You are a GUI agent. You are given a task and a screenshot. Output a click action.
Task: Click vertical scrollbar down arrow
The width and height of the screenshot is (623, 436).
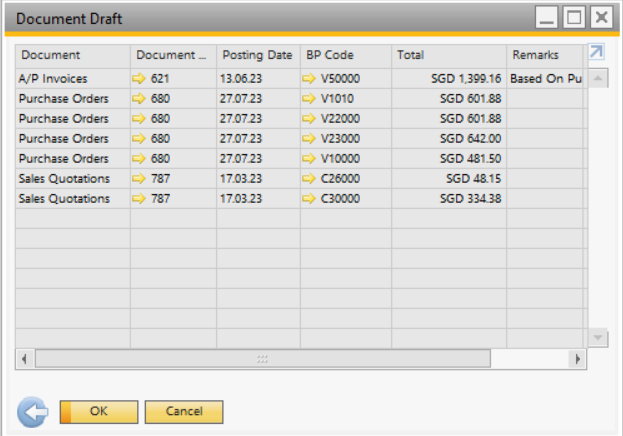tap(598, 338)
